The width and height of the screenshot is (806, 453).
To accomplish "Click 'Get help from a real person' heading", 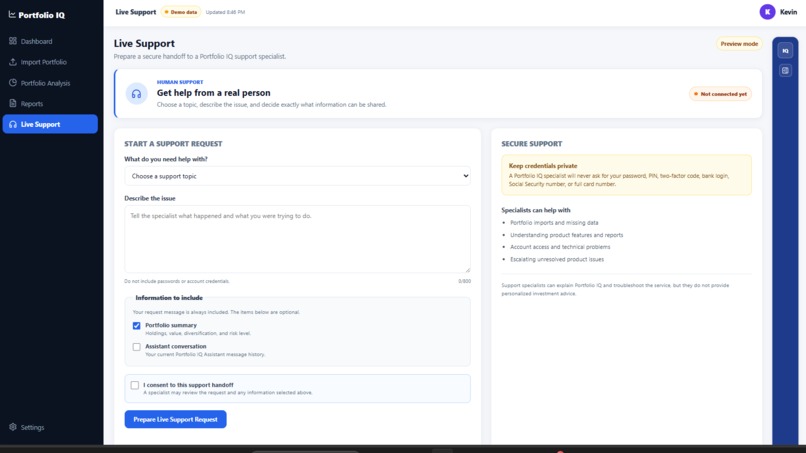I will [x=213, y=93].
